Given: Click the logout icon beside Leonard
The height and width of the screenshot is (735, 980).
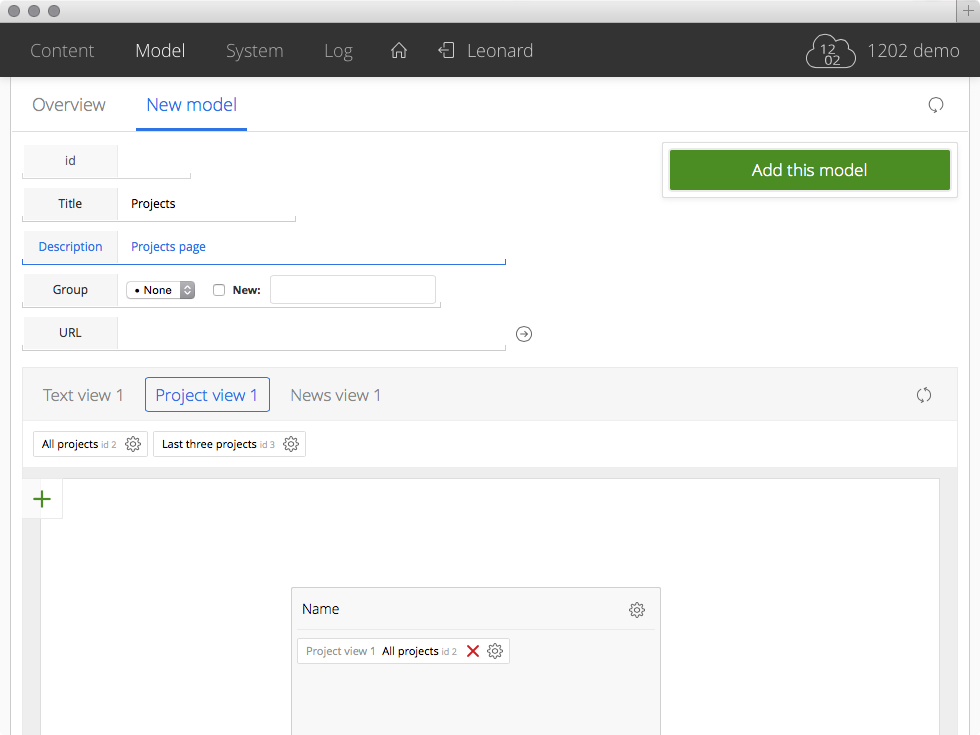Looking at the screenshot, I should point(446,51).
